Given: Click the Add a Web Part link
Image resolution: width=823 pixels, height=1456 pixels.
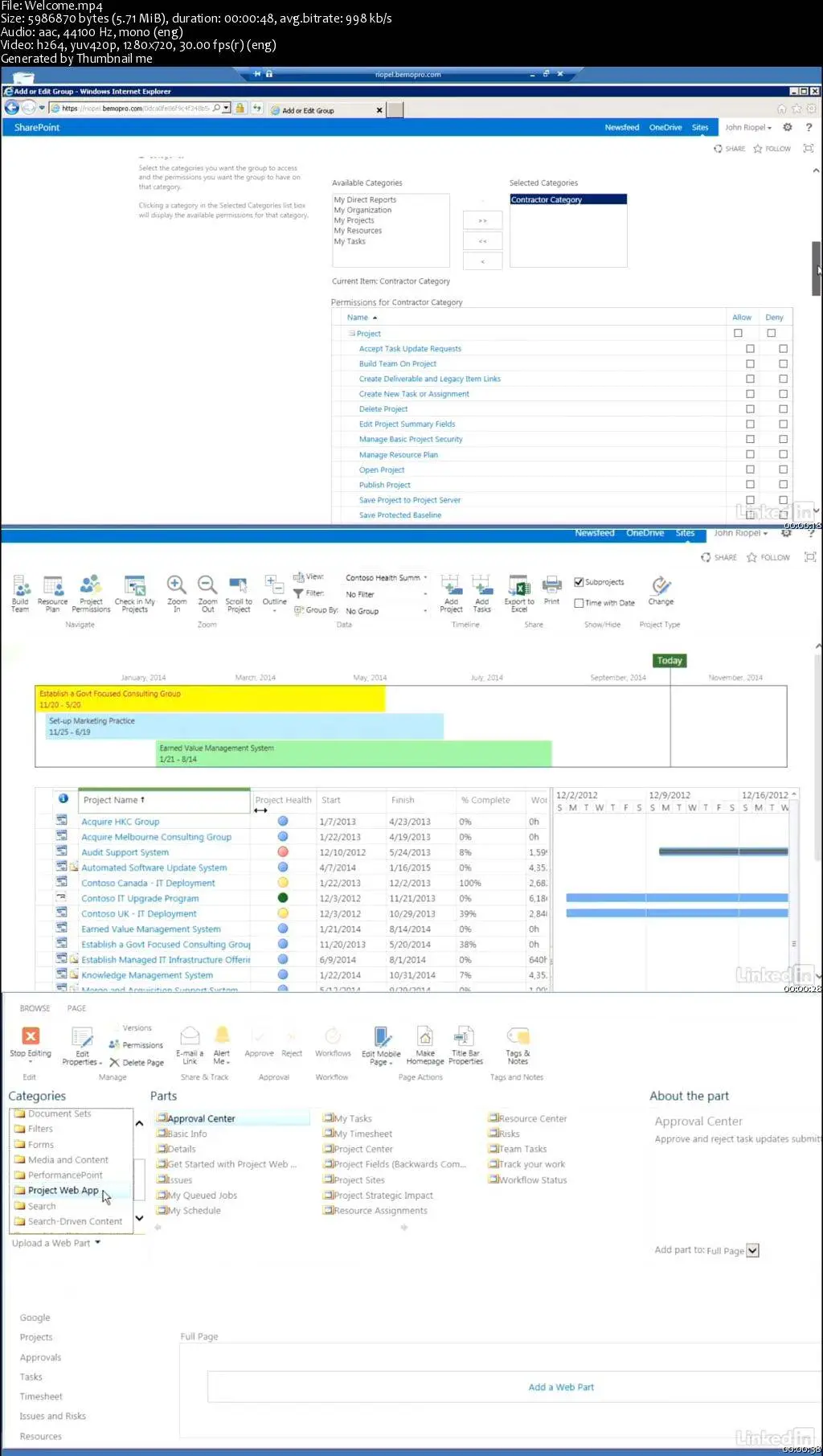Looking at the screenshot, I should (x=561, y=1387).
